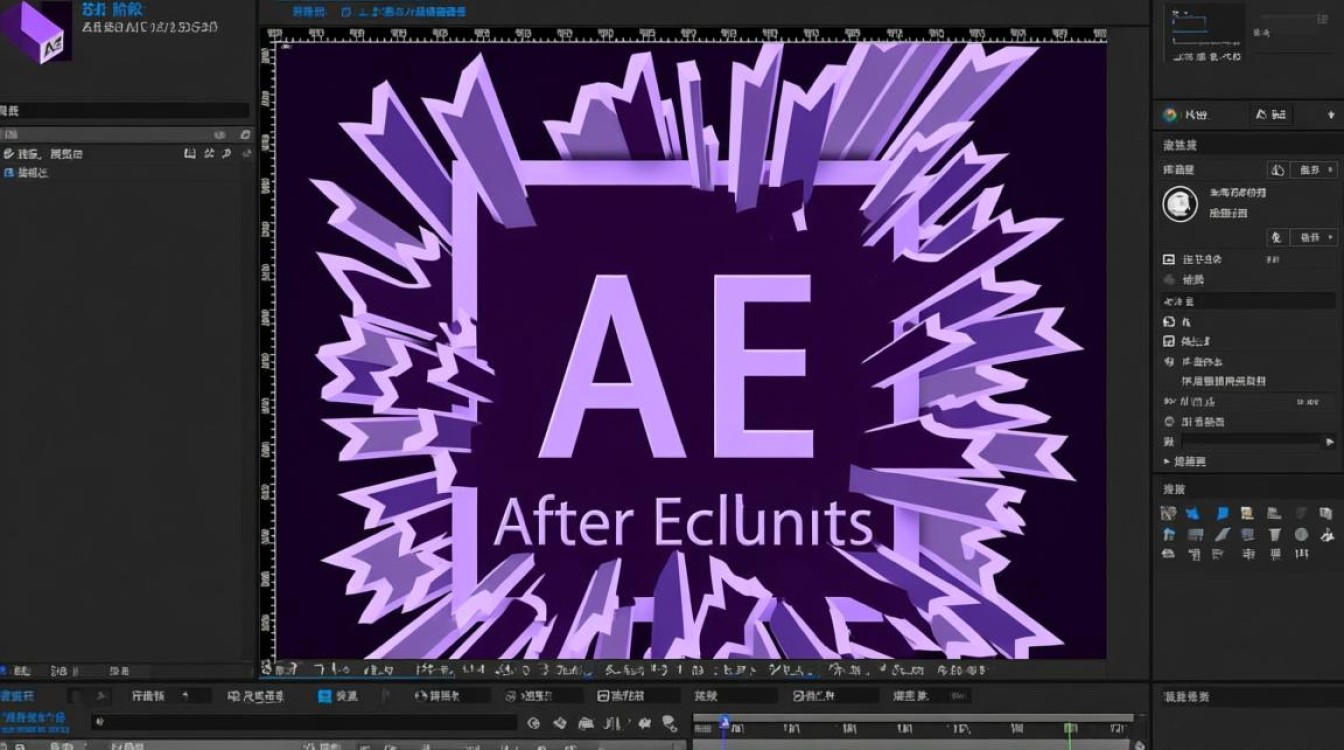Click the "After Eclunits" text in the composition viewer

(x=683, y=521)
